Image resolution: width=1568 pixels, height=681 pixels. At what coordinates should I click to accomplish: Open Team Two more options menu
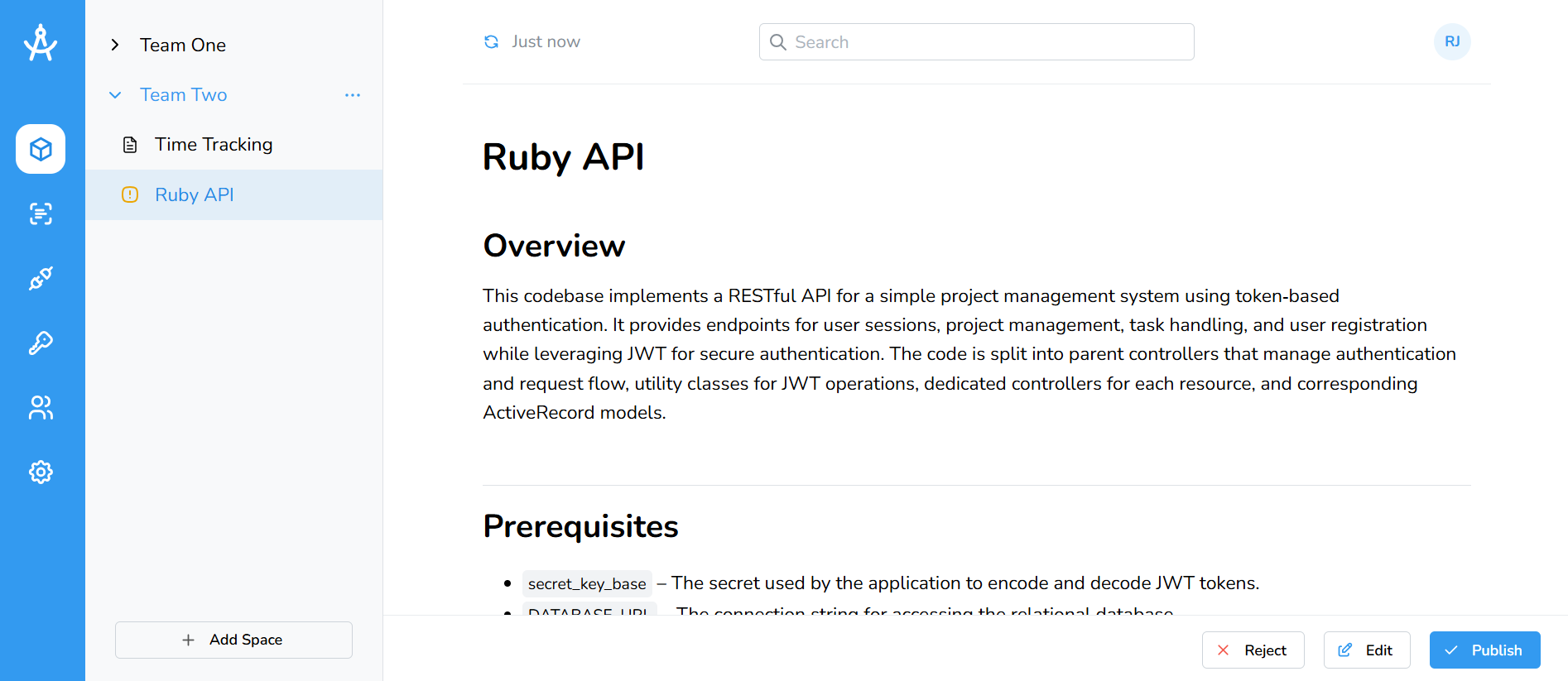pyautogui.click(x=353, y=95)
